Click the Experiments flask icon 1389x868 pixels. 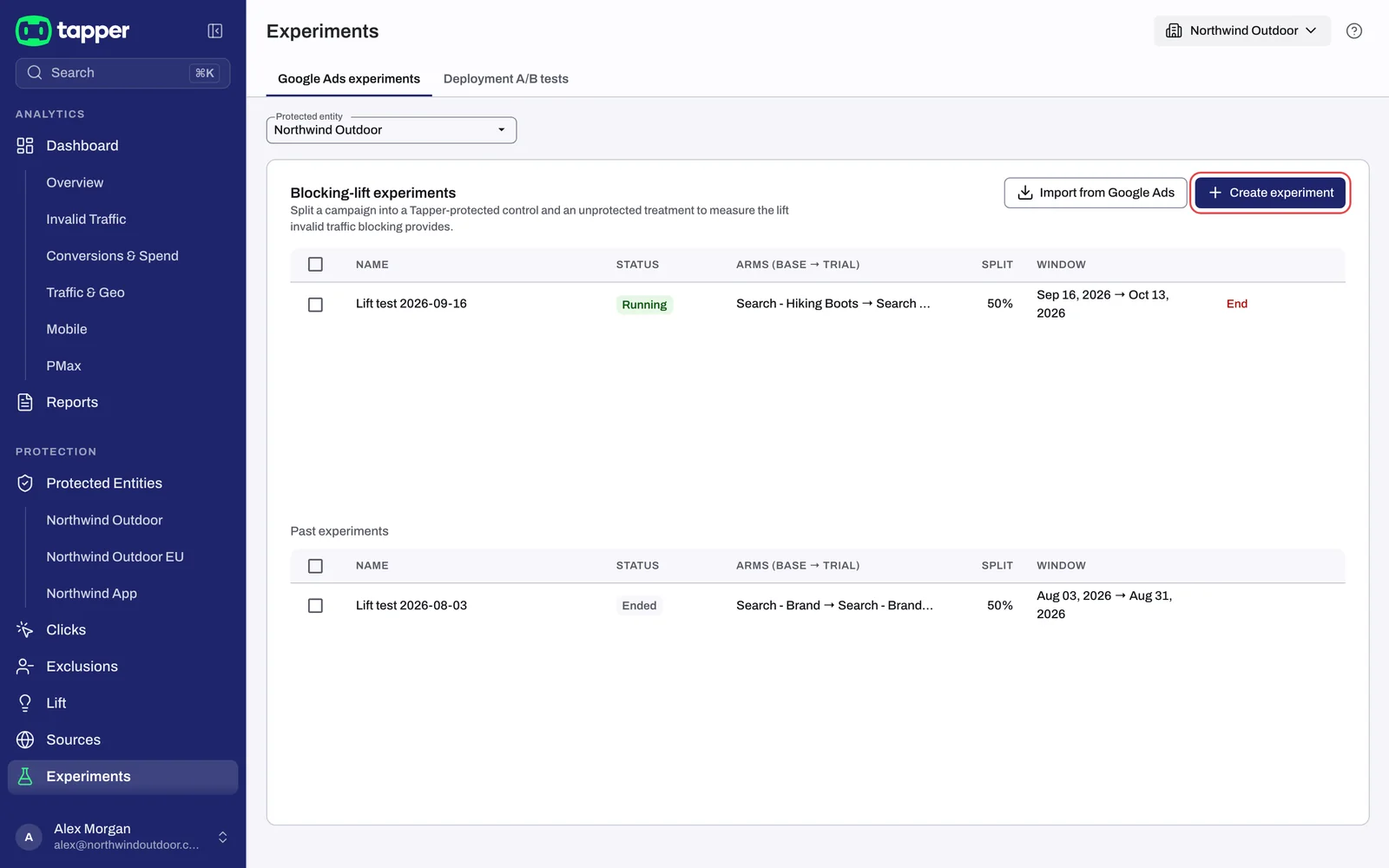(25, 776)
